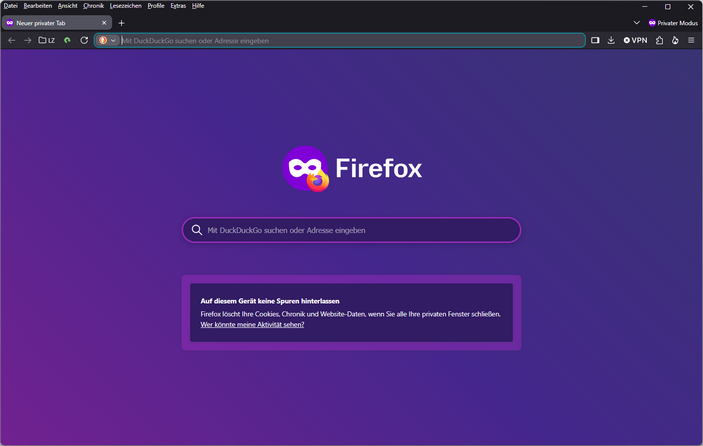Open the Ansicht menu
This screenshot has height=446, width=703.
[x=67, y=6]
